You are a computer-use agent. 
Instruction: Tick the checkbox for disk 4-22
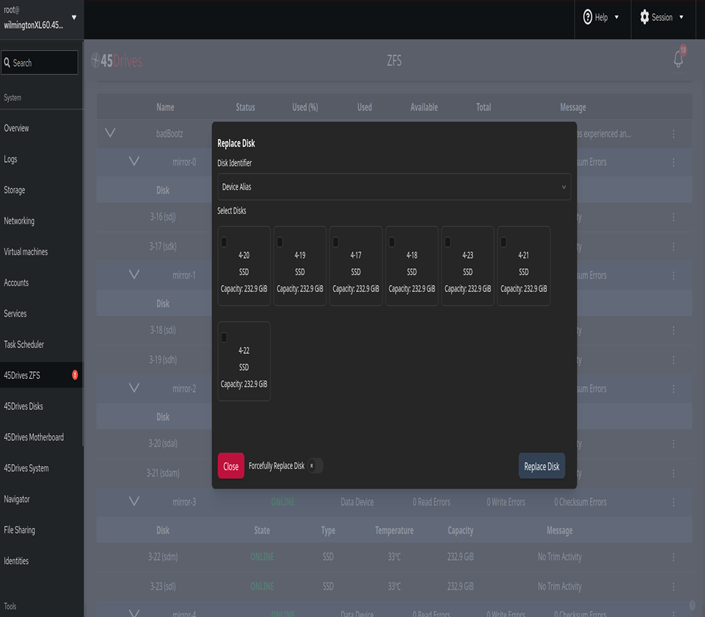tap(224, 337)
